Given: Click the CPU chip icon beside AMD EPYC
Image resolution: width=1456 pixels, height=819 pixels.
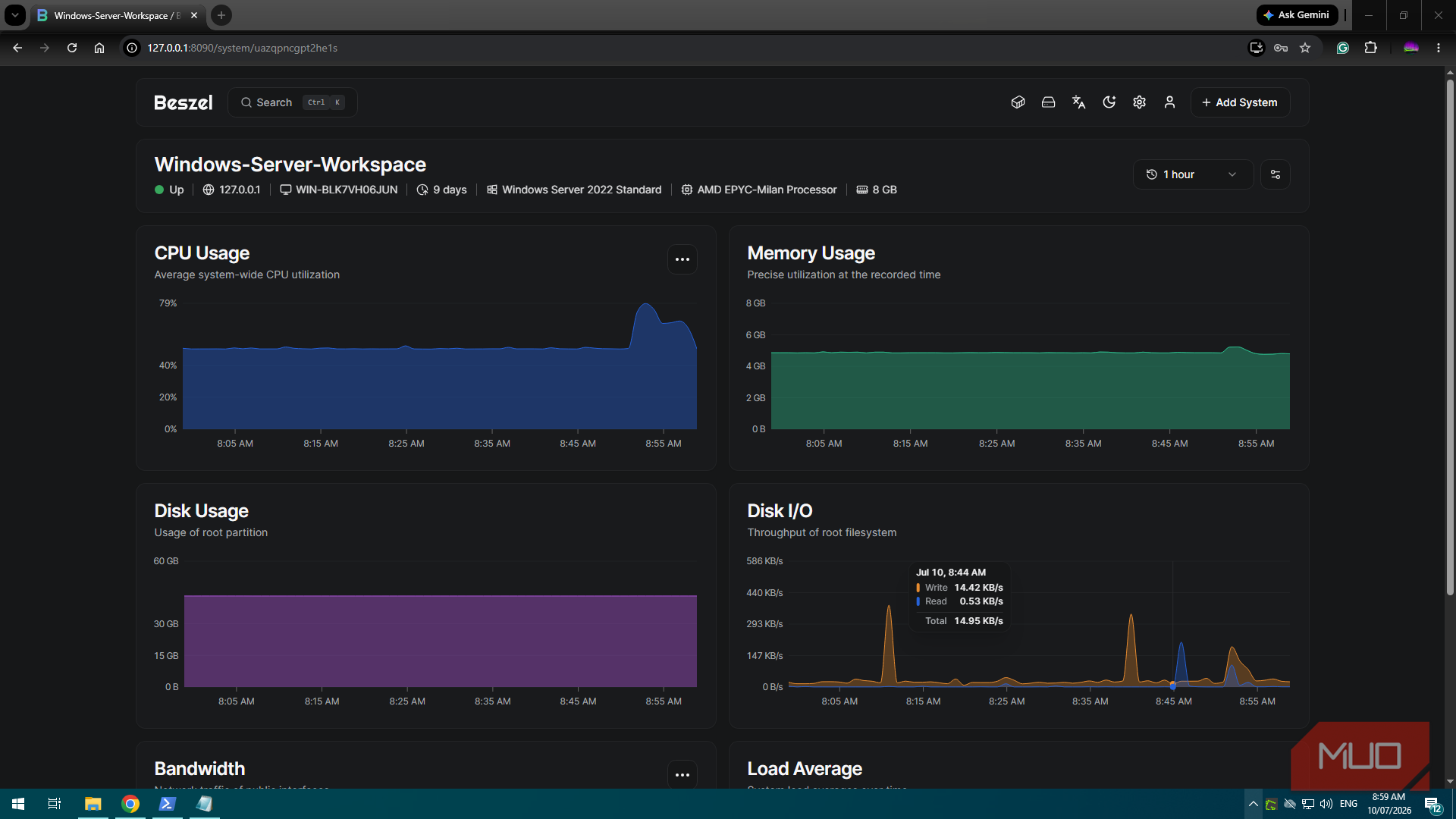Looking at the screenshot, I should (x=686, y=190).
